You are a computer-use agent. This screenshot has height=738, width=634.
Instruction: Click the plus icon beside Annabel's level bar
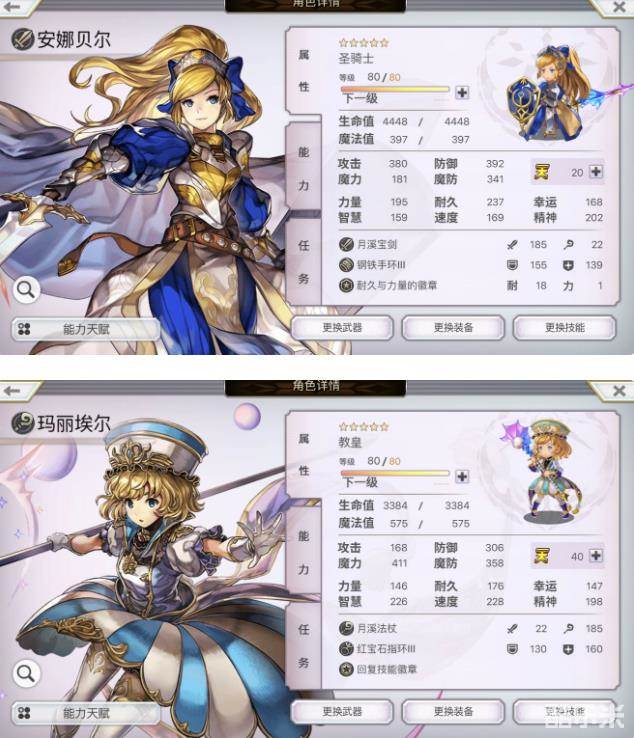coord(462,93)
